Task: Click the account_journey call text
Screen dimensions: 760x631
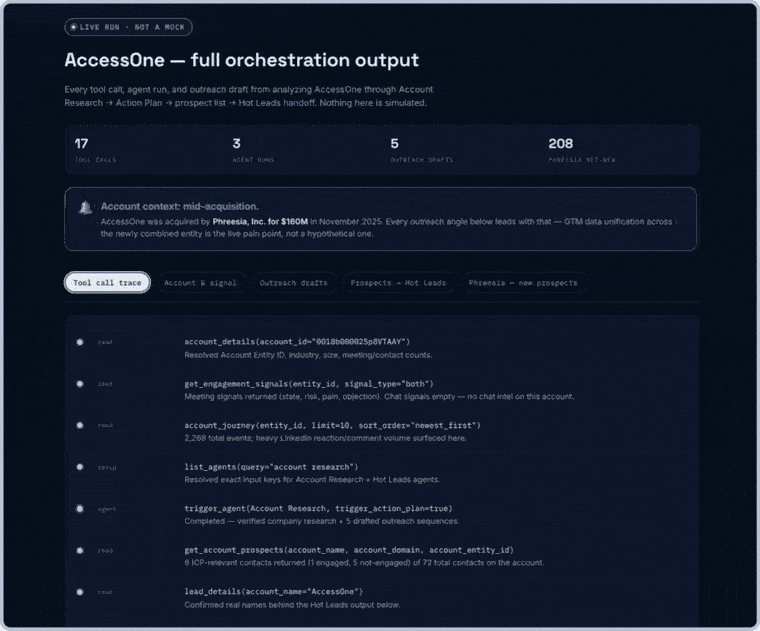Action: click(x=332, y=426)
